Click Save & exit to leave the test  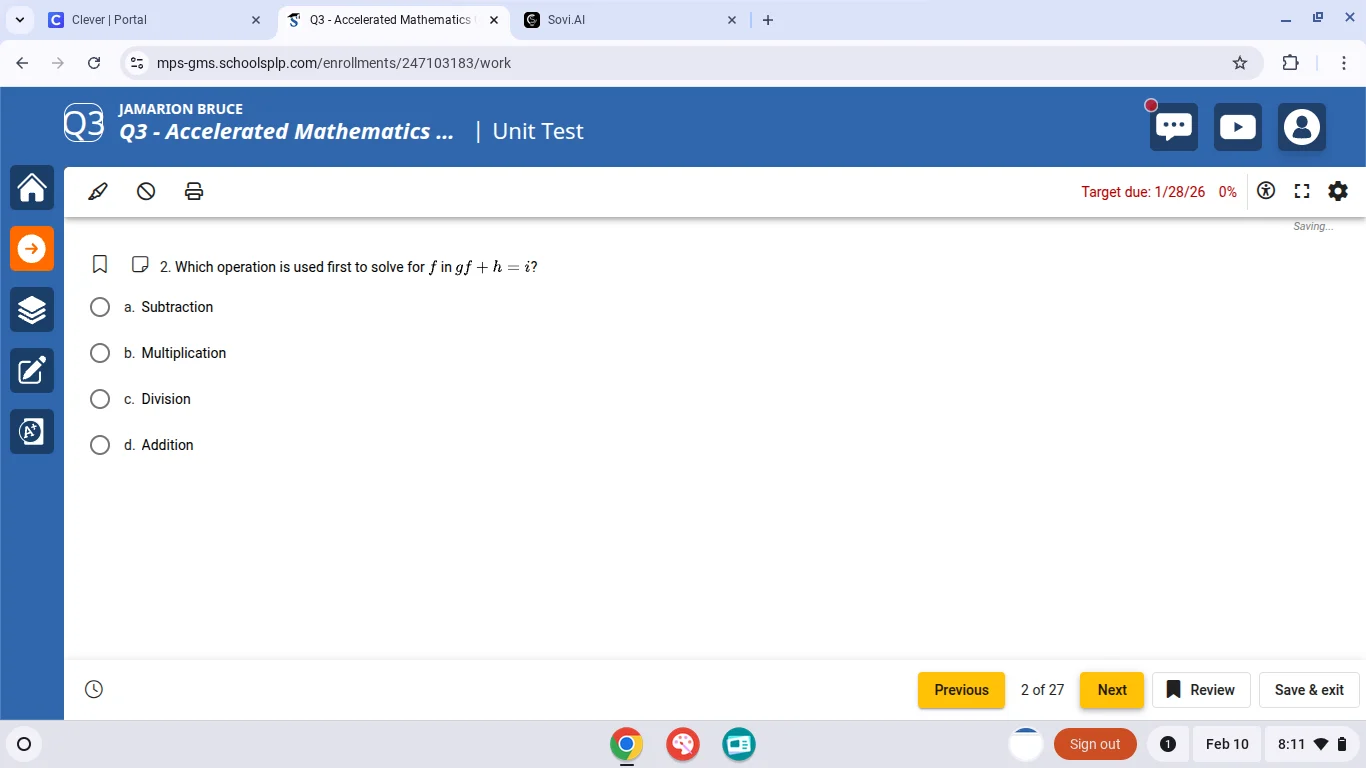click(x=1309, y=690)
